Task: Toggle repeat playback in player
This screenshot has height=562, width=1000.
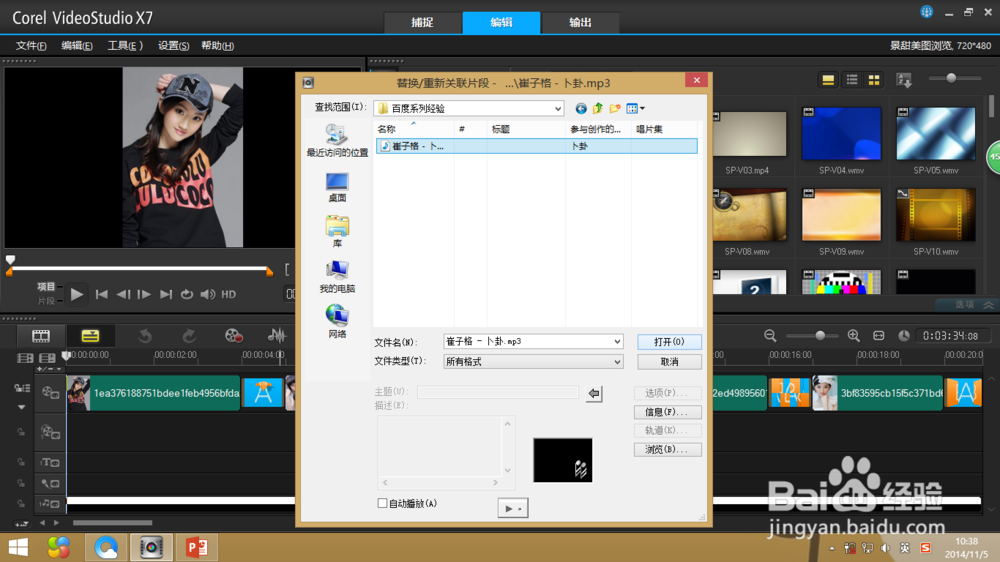Action: pyautogui.click(x=187, y=294)
